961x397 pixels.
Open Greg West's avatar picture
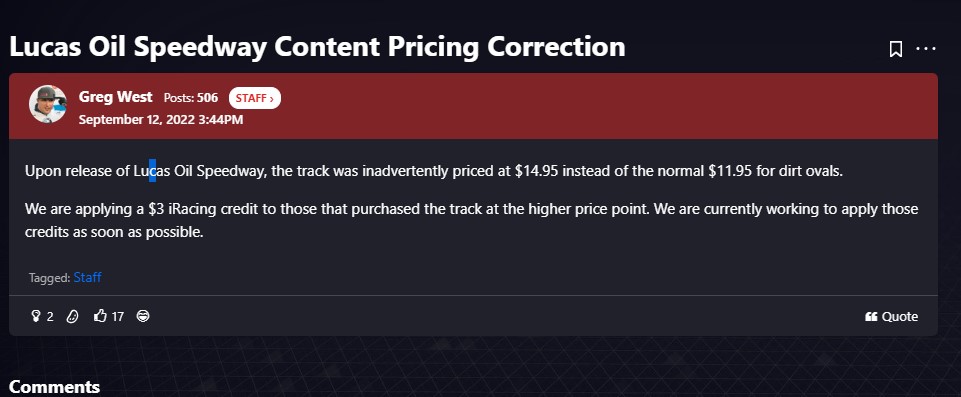(48, 104)
